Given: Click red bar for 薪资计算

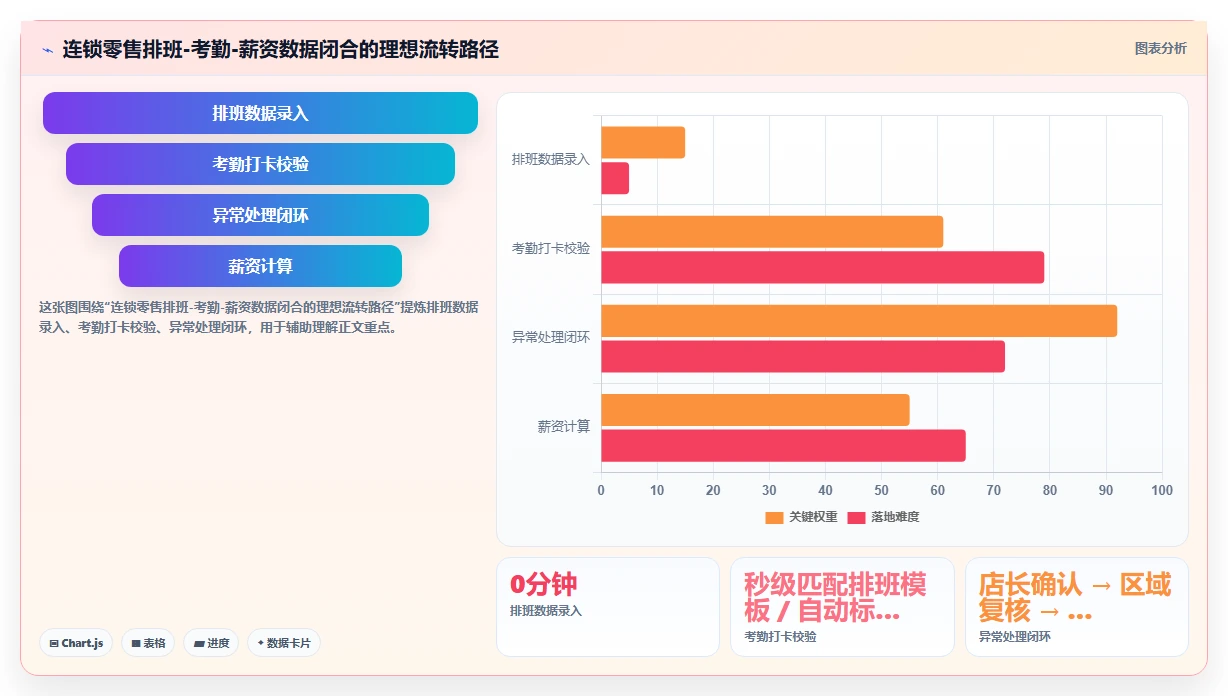Looking at the screenshot, I should pyautogui.click(x=783, y=445).
